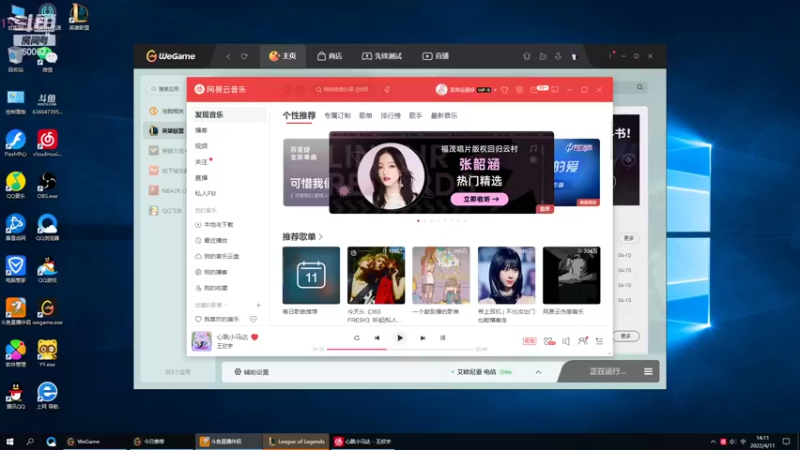Image resolution: width=800 pixels, height=450 pixels.
Task: Open the 推荐歌单 heading link
Action: pyautogui.click(x=303, y=237)
